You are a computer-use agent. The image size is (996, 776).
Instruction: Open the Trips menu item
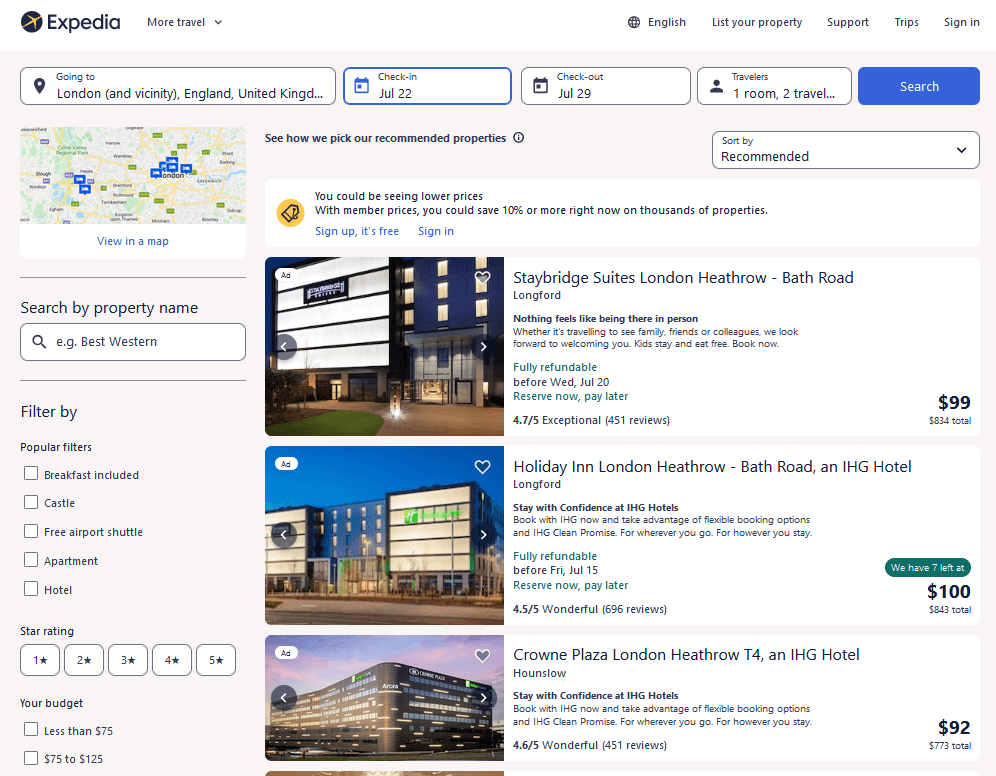(x=906, y=21)
